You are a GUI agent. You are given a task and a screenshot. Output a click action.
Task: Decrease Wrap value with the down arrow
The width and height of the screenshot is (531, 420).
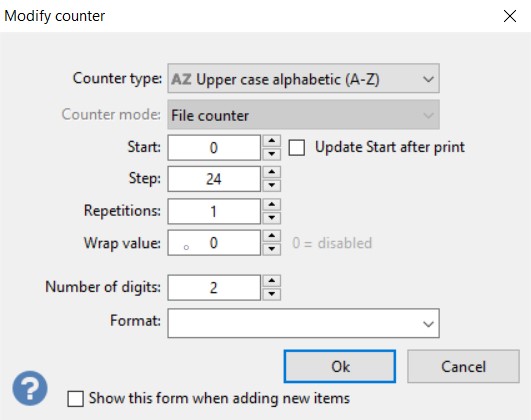[272, 249]
